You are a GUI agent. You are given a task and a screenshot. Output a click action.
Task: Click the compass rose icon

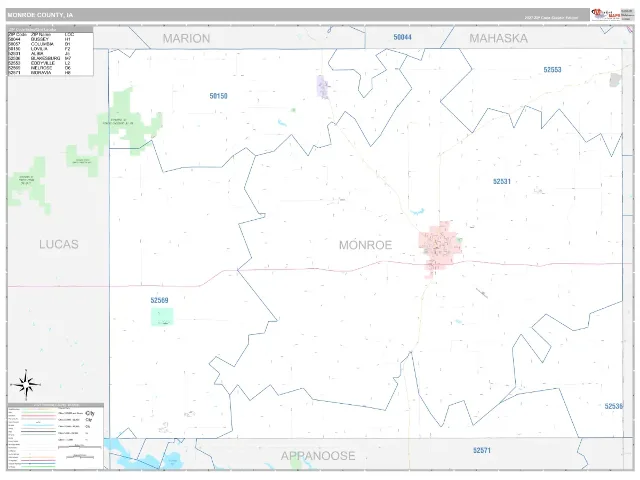tap(26, 384)
